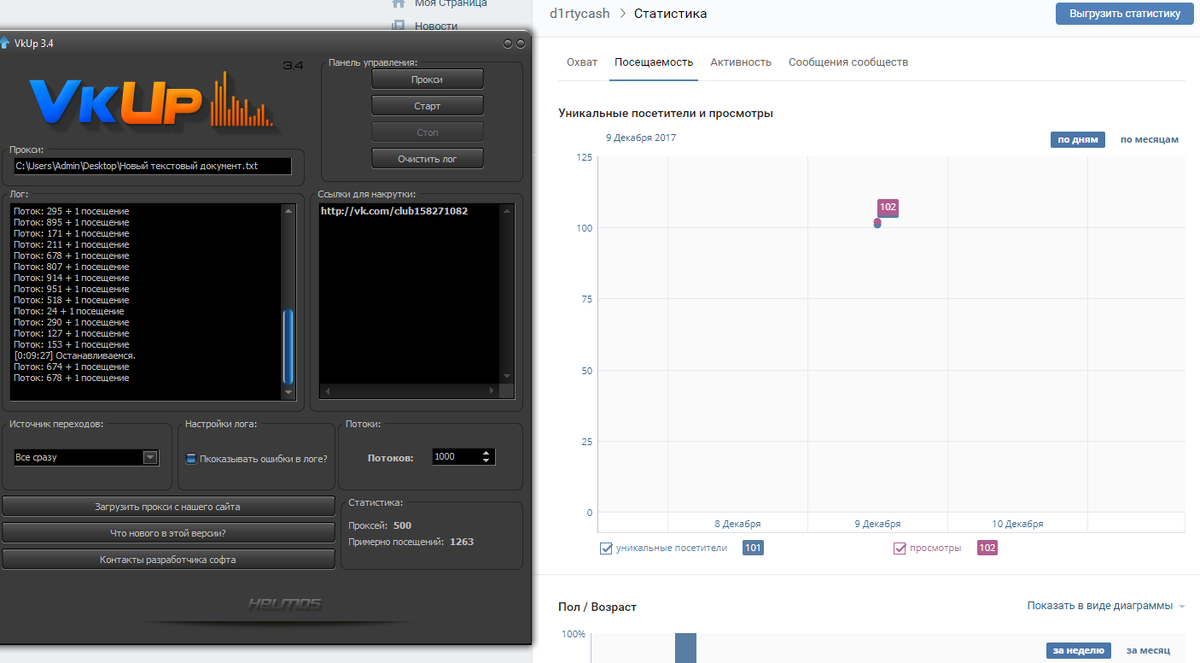1200x663 pixels.
Task: Increase the Потоков thread count stepper
Action: point(487,453)
